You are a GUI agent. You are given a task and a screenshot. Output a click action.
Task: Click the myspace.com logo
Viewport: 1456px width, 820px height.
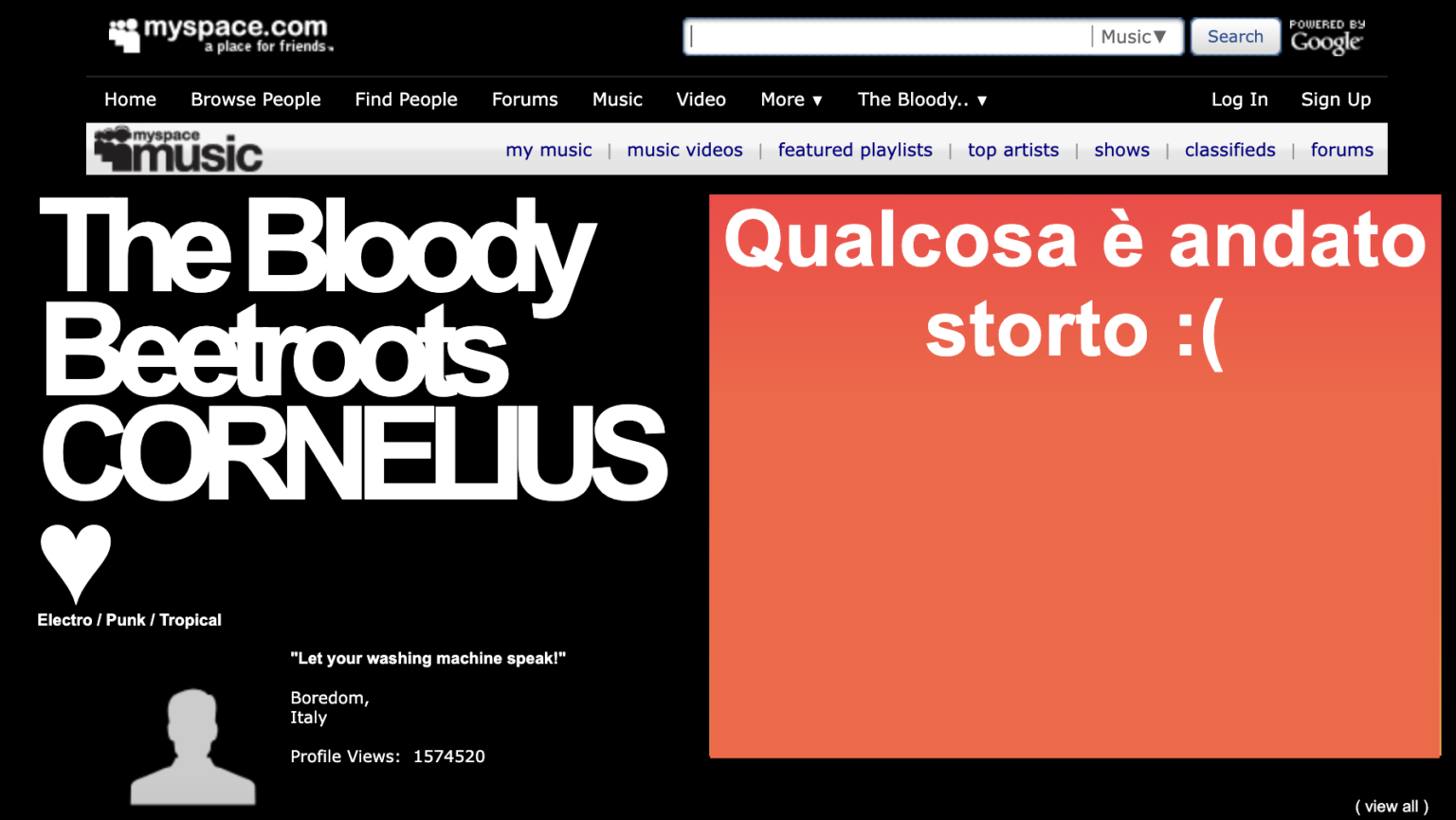click(221, 34)
